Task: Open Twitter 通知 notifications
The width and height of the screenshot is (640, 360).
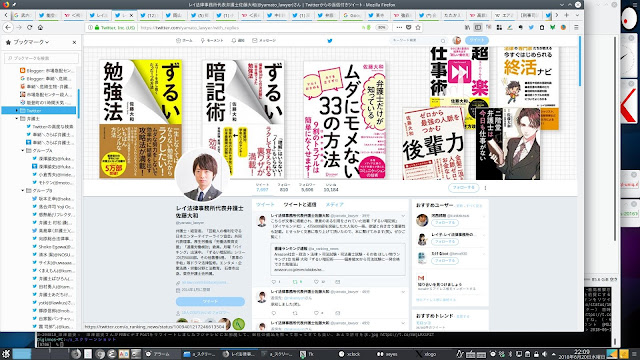Action: (x=238, y=40)
